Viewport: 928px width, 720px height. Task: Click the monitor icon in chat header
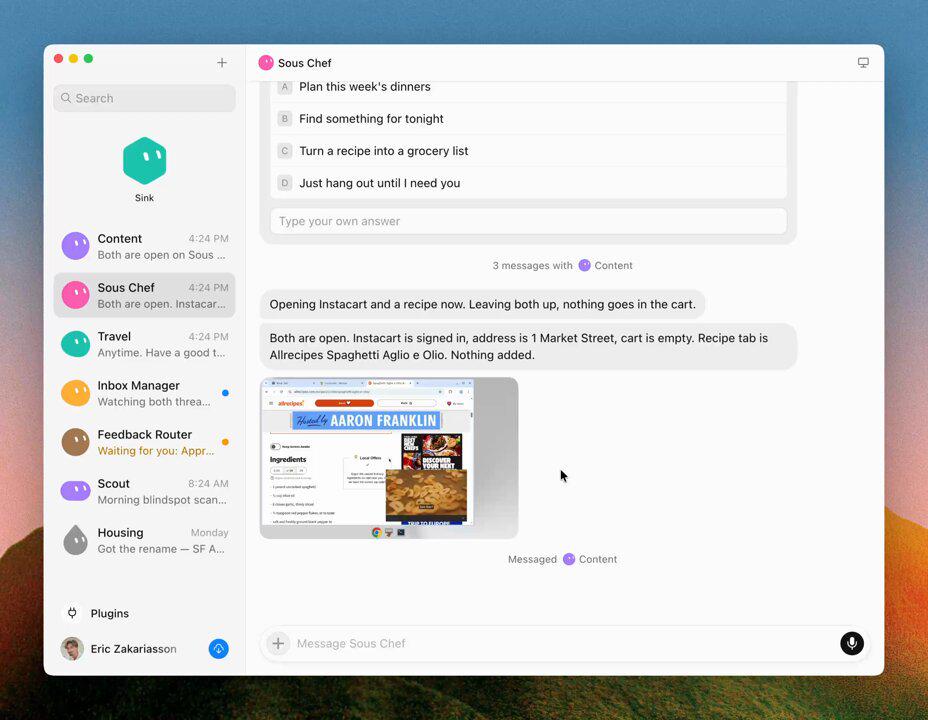pos(863,63)
